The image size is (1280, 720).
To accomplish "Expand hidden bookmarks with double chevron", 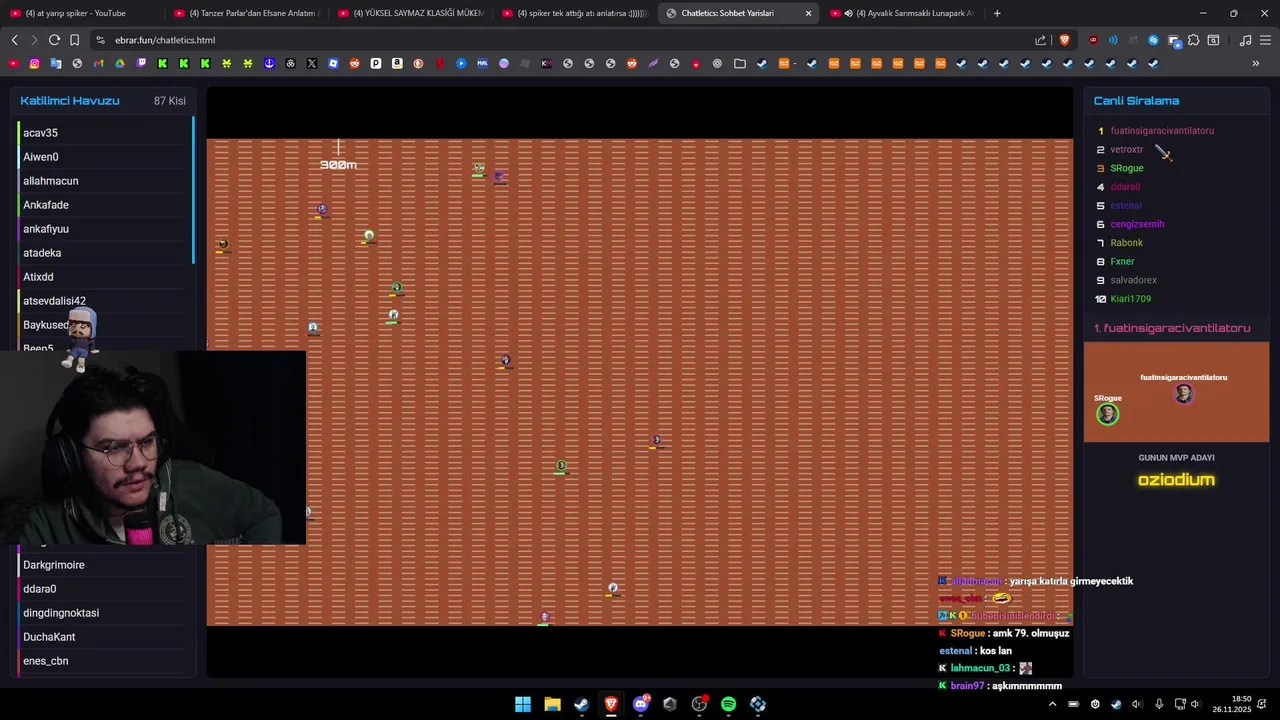I will pyautogui.click(x=1256, y=63).
